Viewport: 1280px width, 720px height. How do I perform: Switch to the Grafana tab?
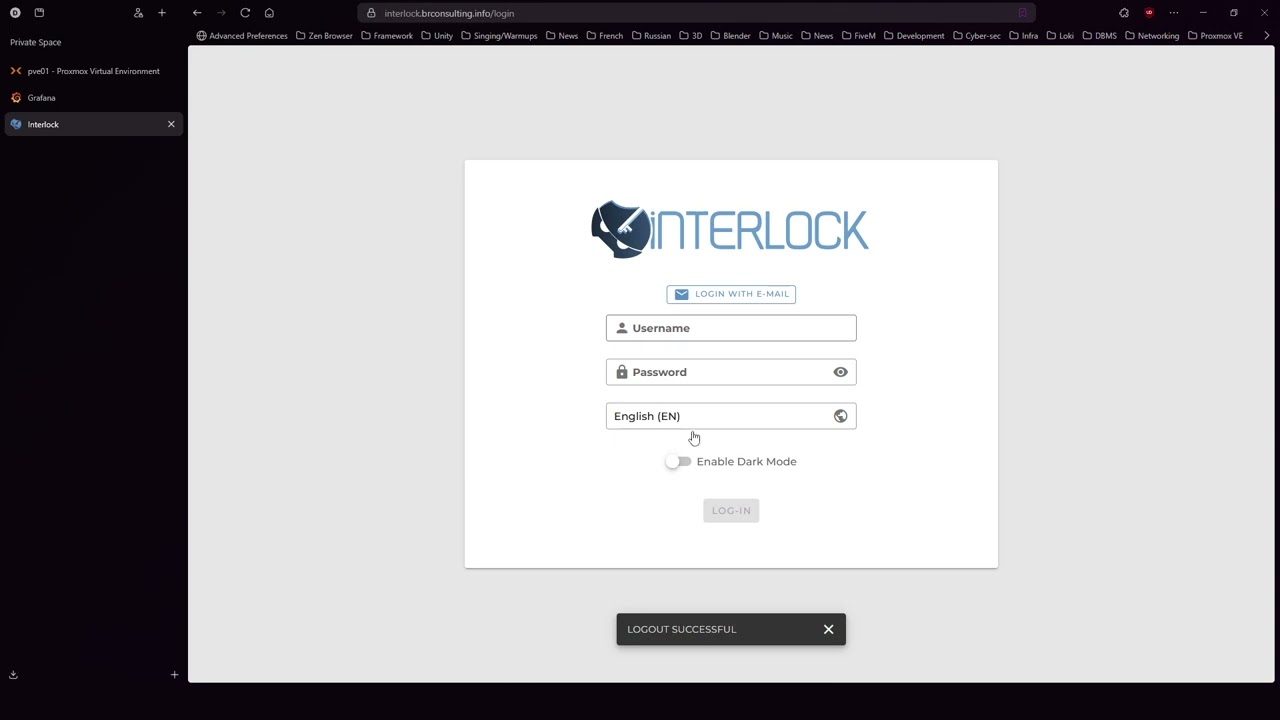[x=93, y=98]
